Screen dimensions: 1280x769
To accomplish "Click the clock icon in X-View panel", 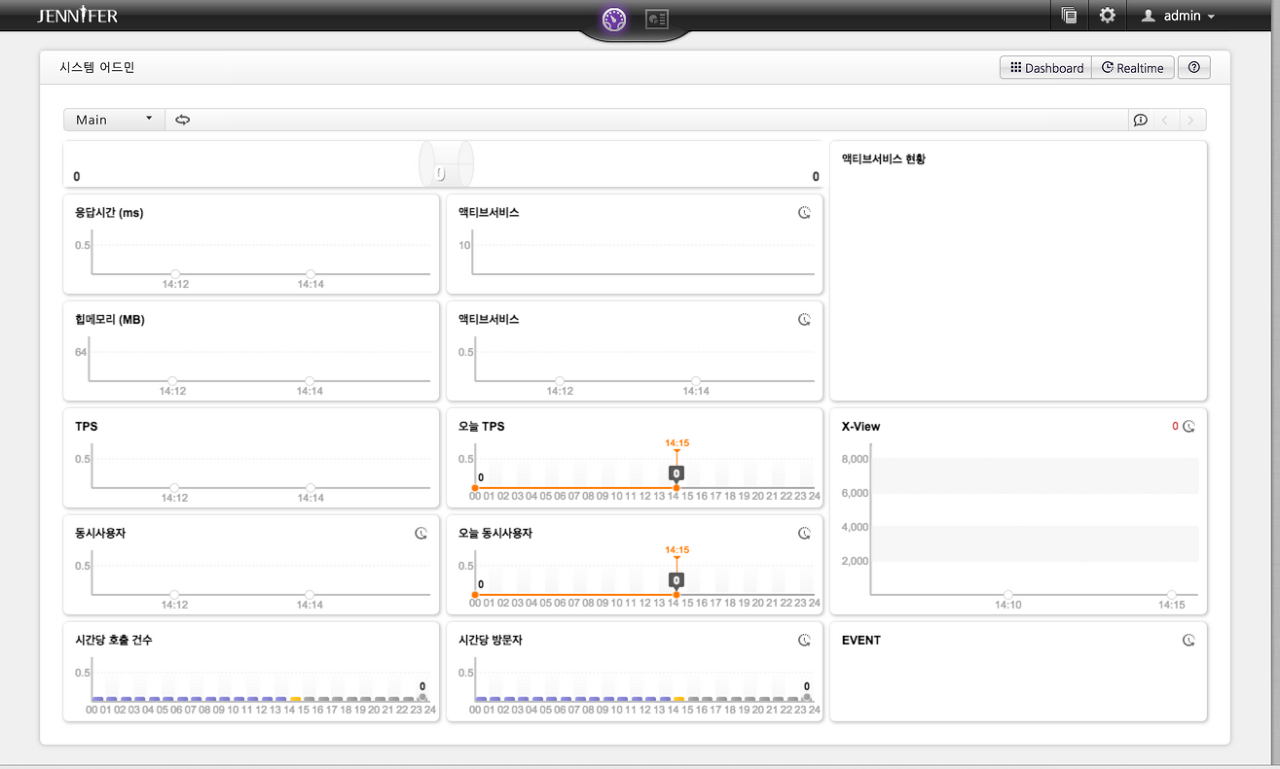I will click(1189, 426).
